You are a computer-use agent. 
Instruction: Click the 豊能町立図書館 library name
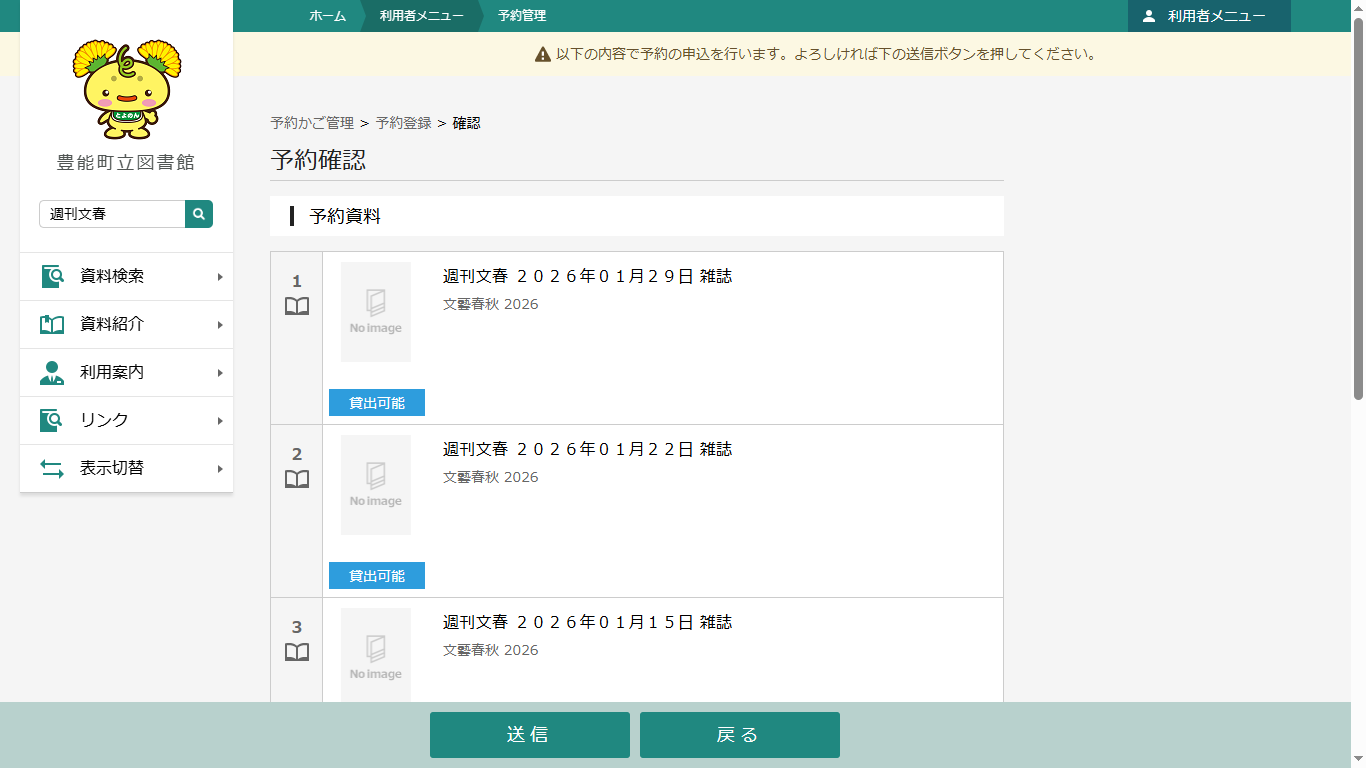pyautogui.click(x=126, y=163)
